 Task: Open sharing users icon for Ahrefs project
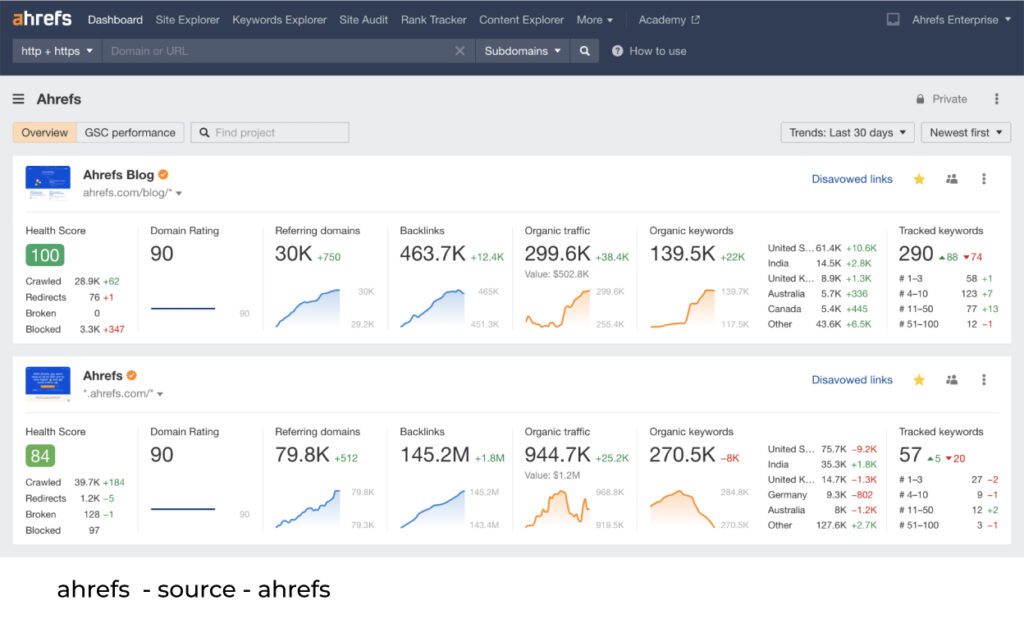[952, 380]
